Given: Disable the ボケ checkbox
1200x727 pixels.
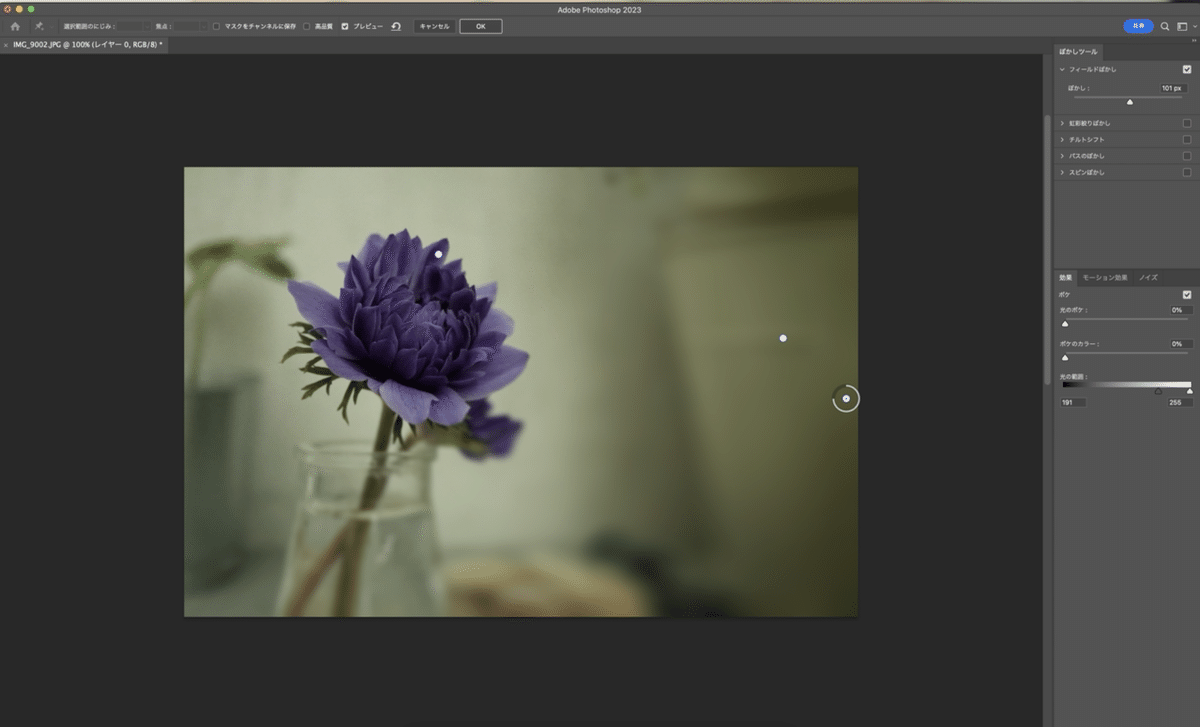Looking at the screenshot, I should point(1187,294).
